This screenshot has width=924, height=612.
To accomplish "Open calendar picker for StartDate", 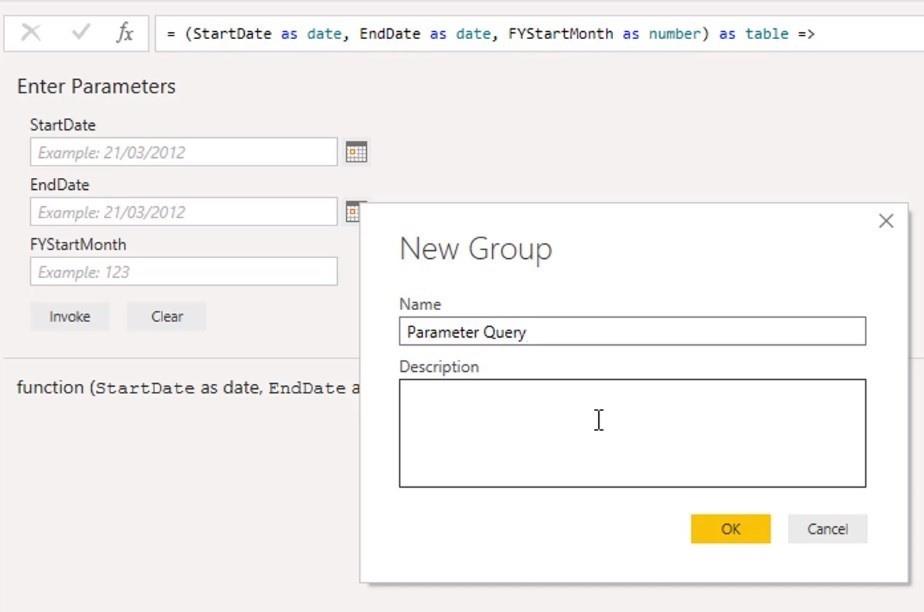I will point(356,152).
